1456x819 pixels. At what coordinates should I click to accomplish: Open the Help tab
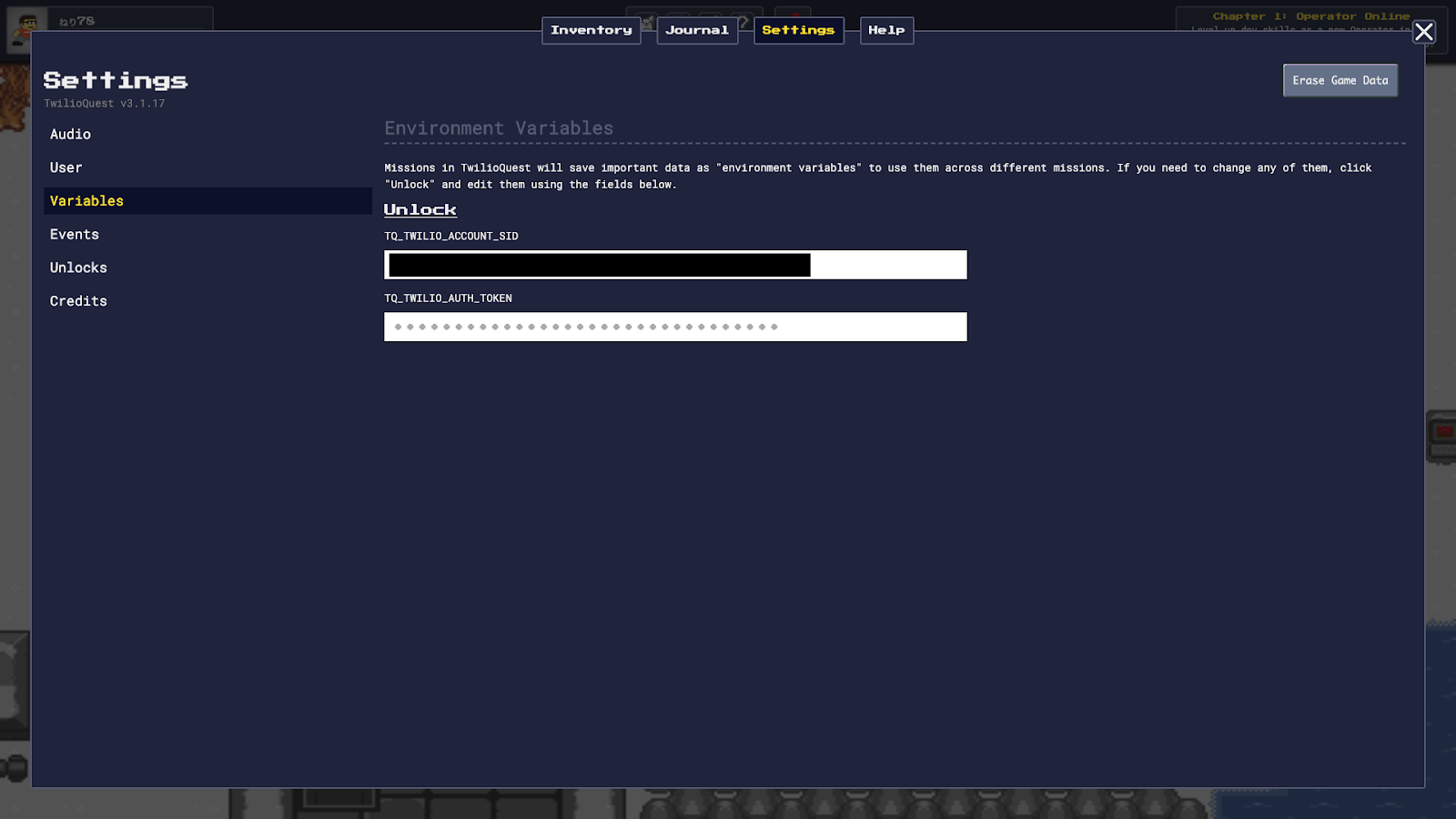tap(886, 30)
